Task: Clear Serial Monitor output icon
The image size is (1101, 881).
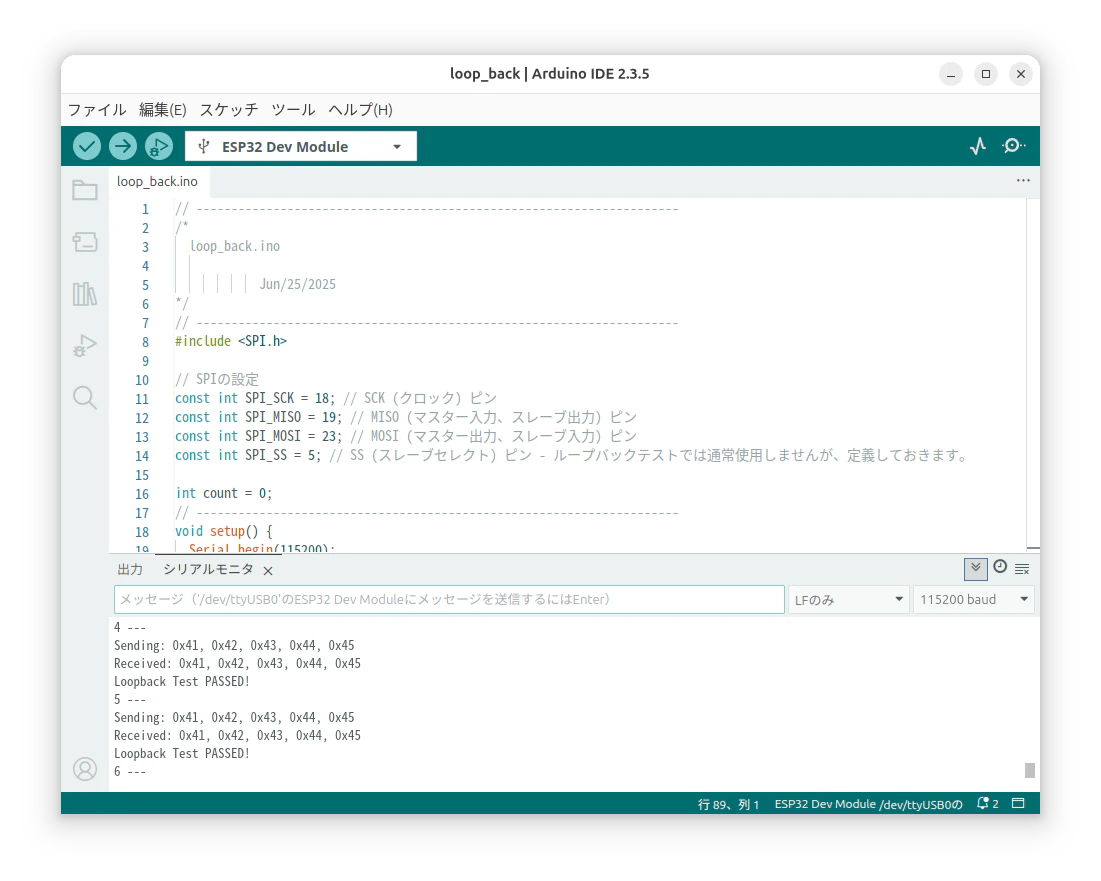Action: click(1022, 569)
